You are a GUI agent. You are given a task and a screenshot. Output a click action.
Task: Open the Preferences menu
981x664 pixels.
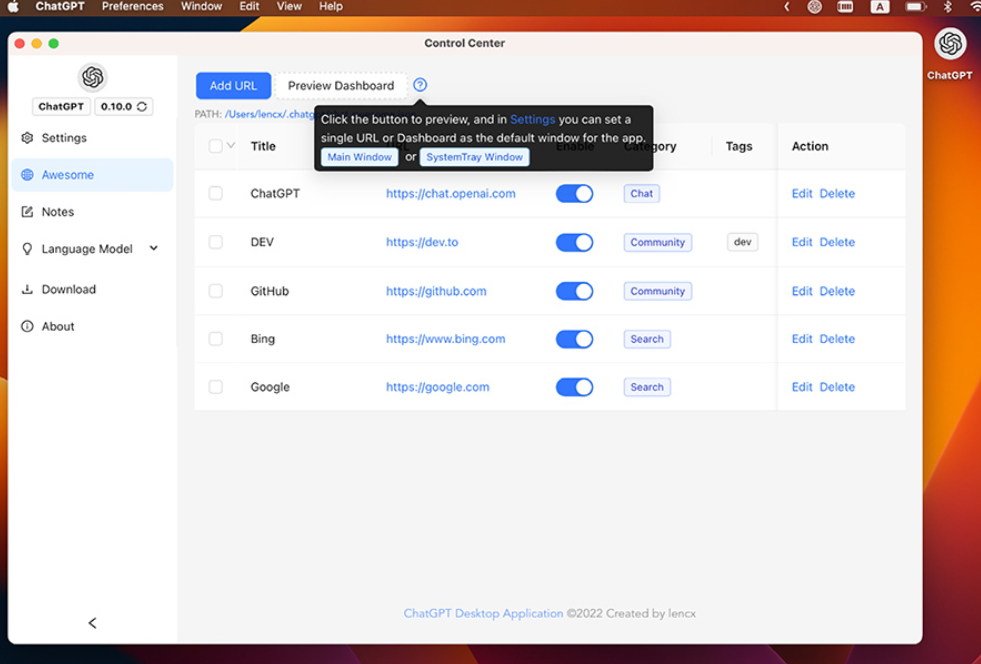[x=133, y=6]
